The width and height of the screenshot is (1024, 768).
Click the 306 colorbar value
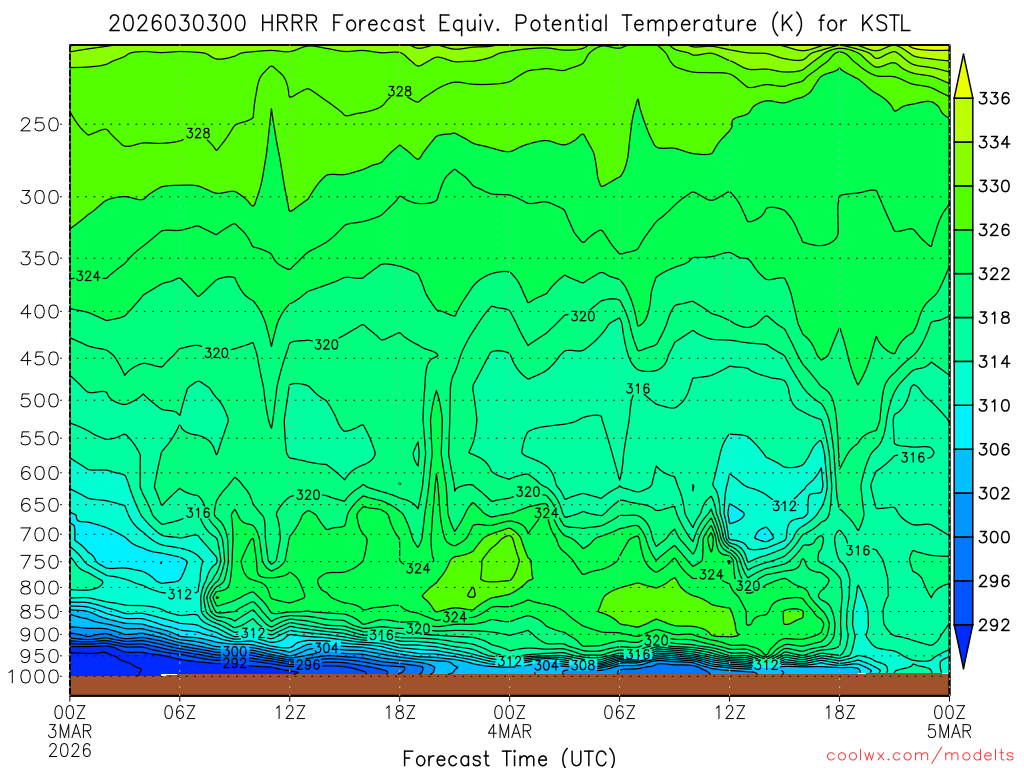[994, 449]
